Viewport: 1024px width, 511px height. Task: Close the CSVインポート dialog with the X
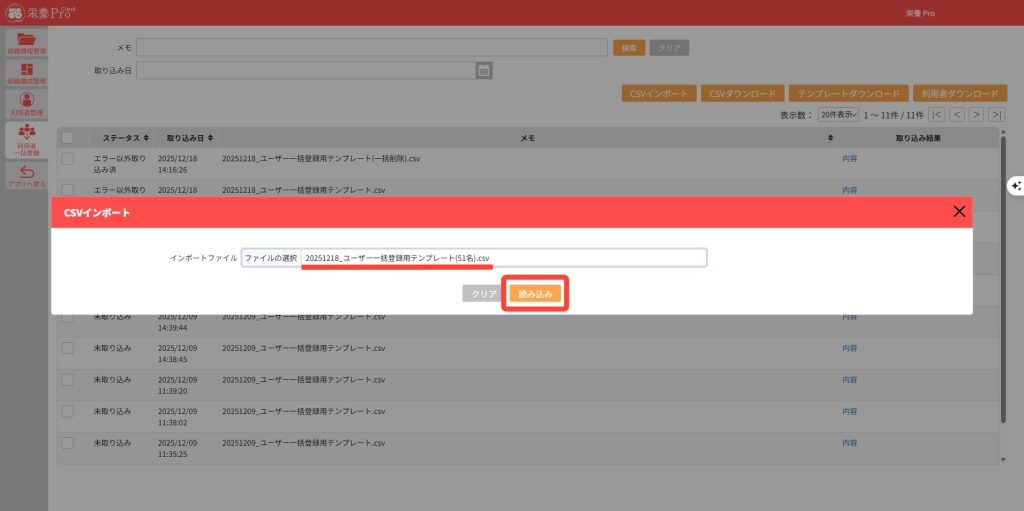[959, 211]
